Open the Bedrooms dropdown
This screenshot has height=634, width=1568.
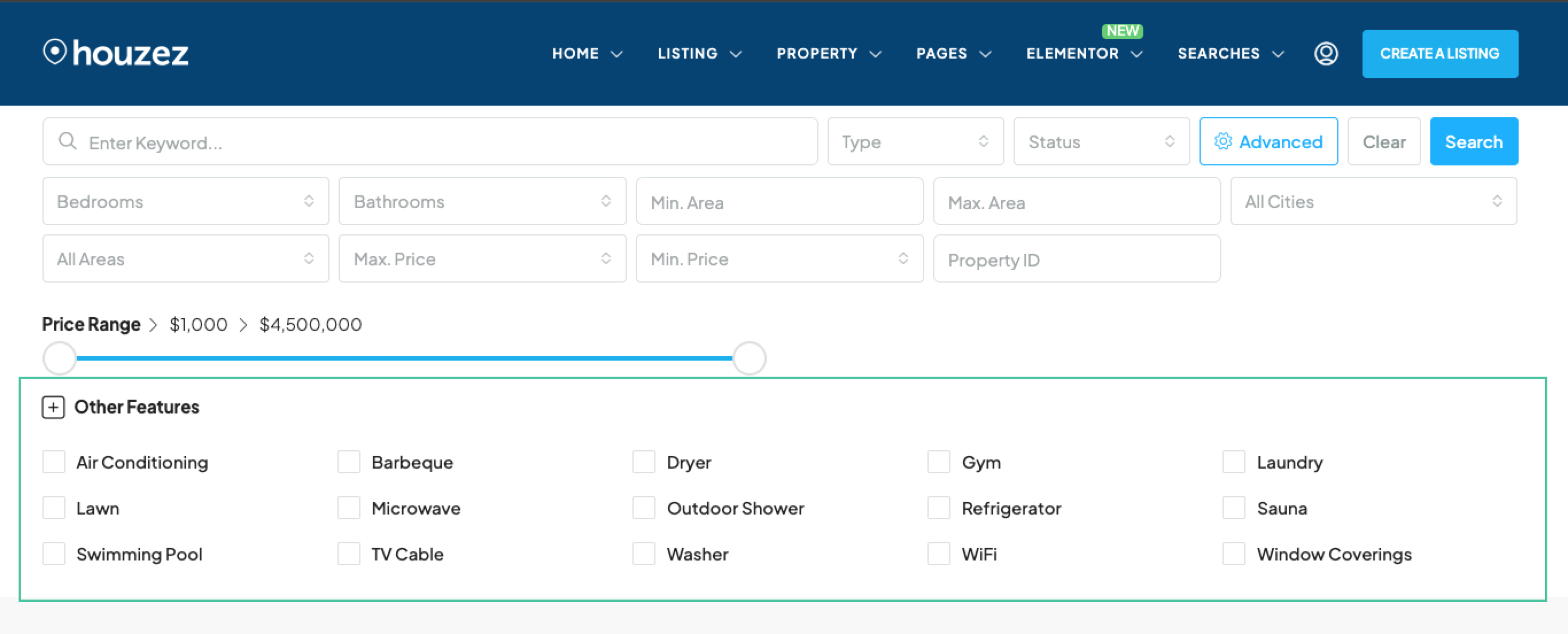185,201
